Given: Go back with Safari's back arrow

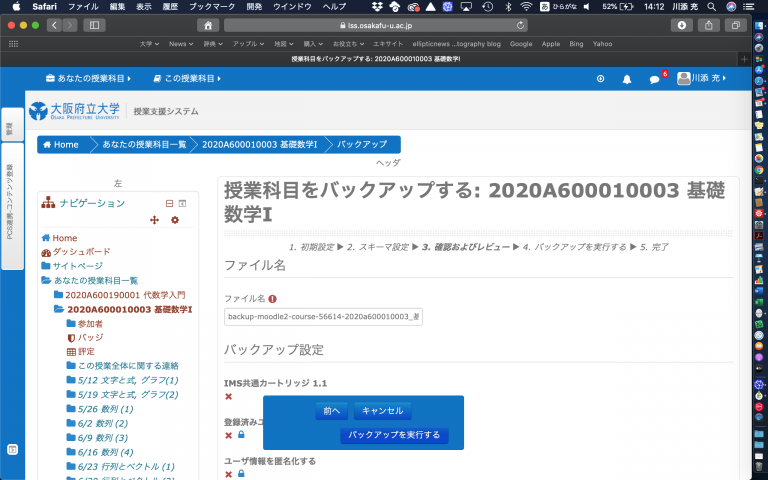Looking at the screenshot, I should (x=54, y=25).
